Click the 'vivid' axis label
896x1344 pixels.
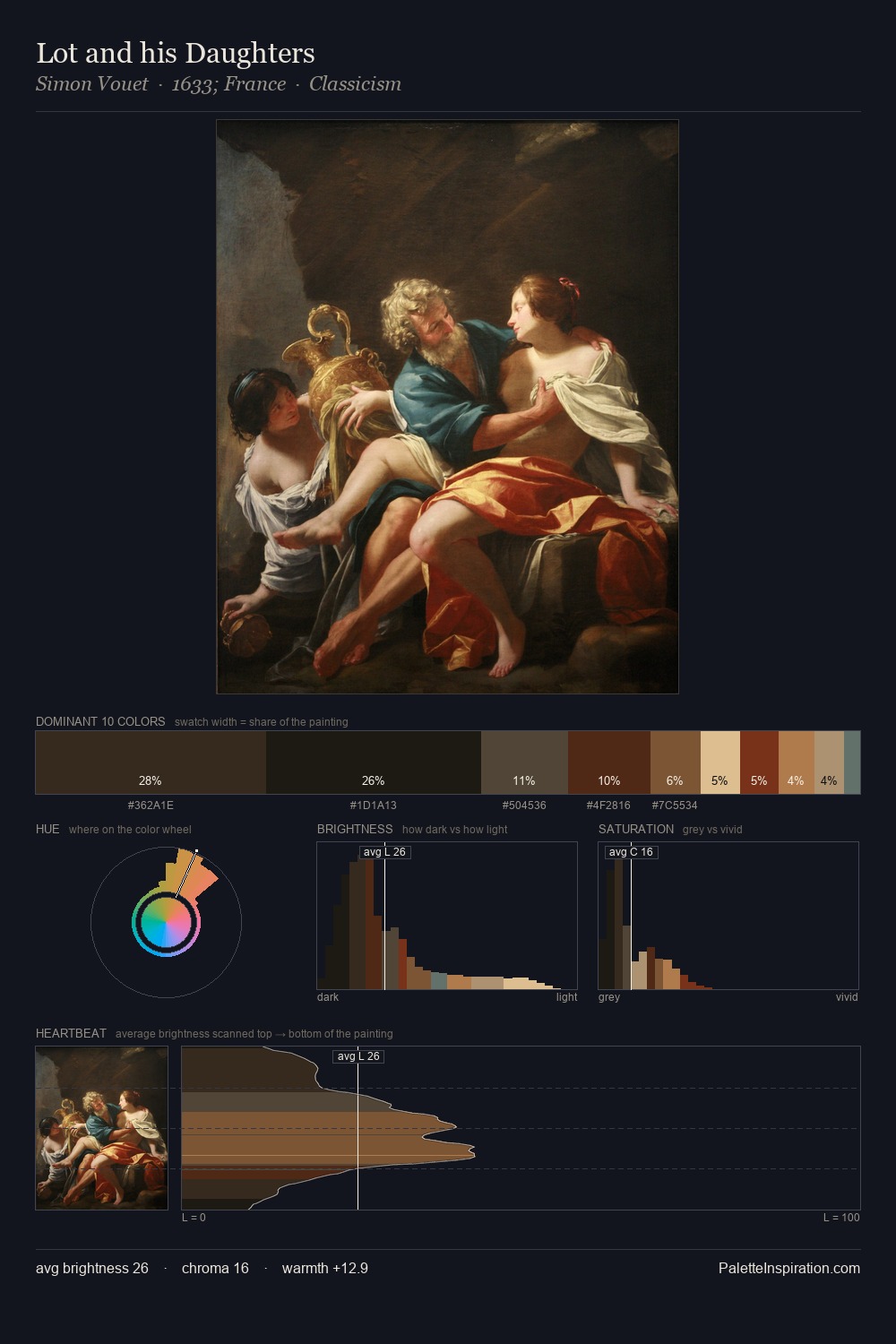[x=847, y=997]
